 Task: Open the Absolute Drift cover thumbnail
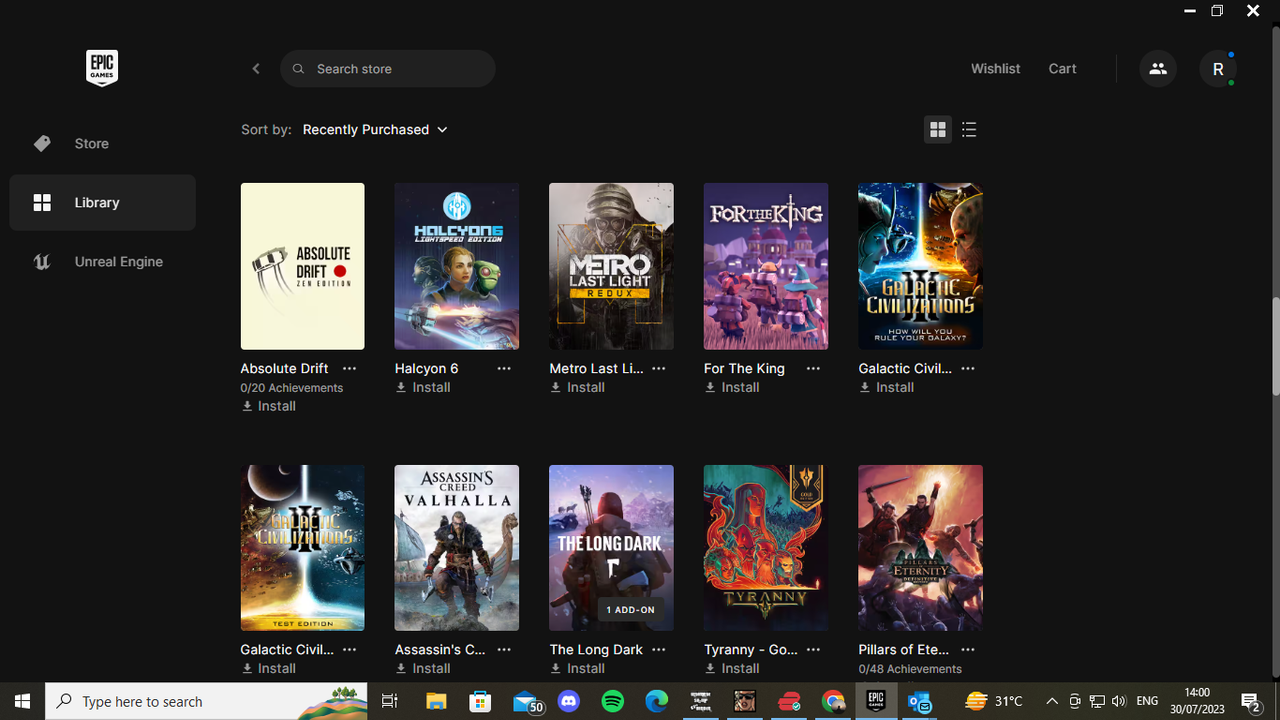(302, 266)
